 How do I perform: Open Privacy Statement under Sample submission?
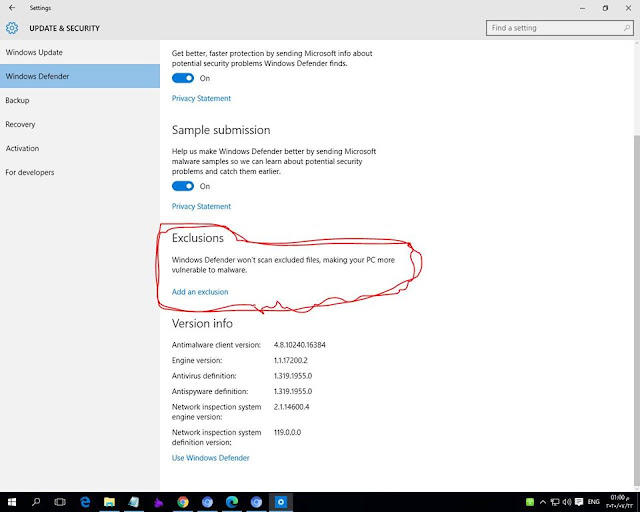[x=201, y=206]
